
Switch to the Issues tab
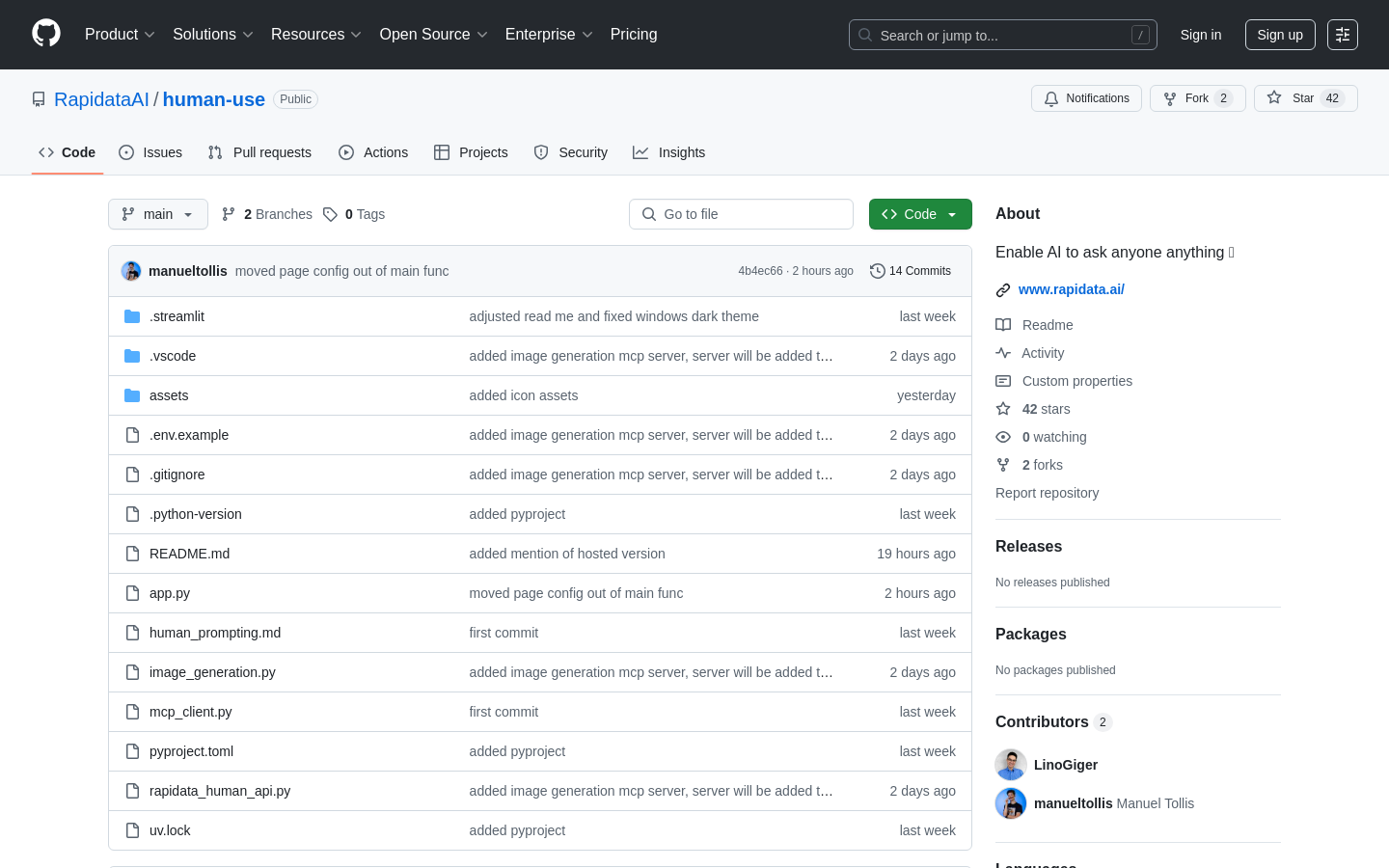(150, 152)
